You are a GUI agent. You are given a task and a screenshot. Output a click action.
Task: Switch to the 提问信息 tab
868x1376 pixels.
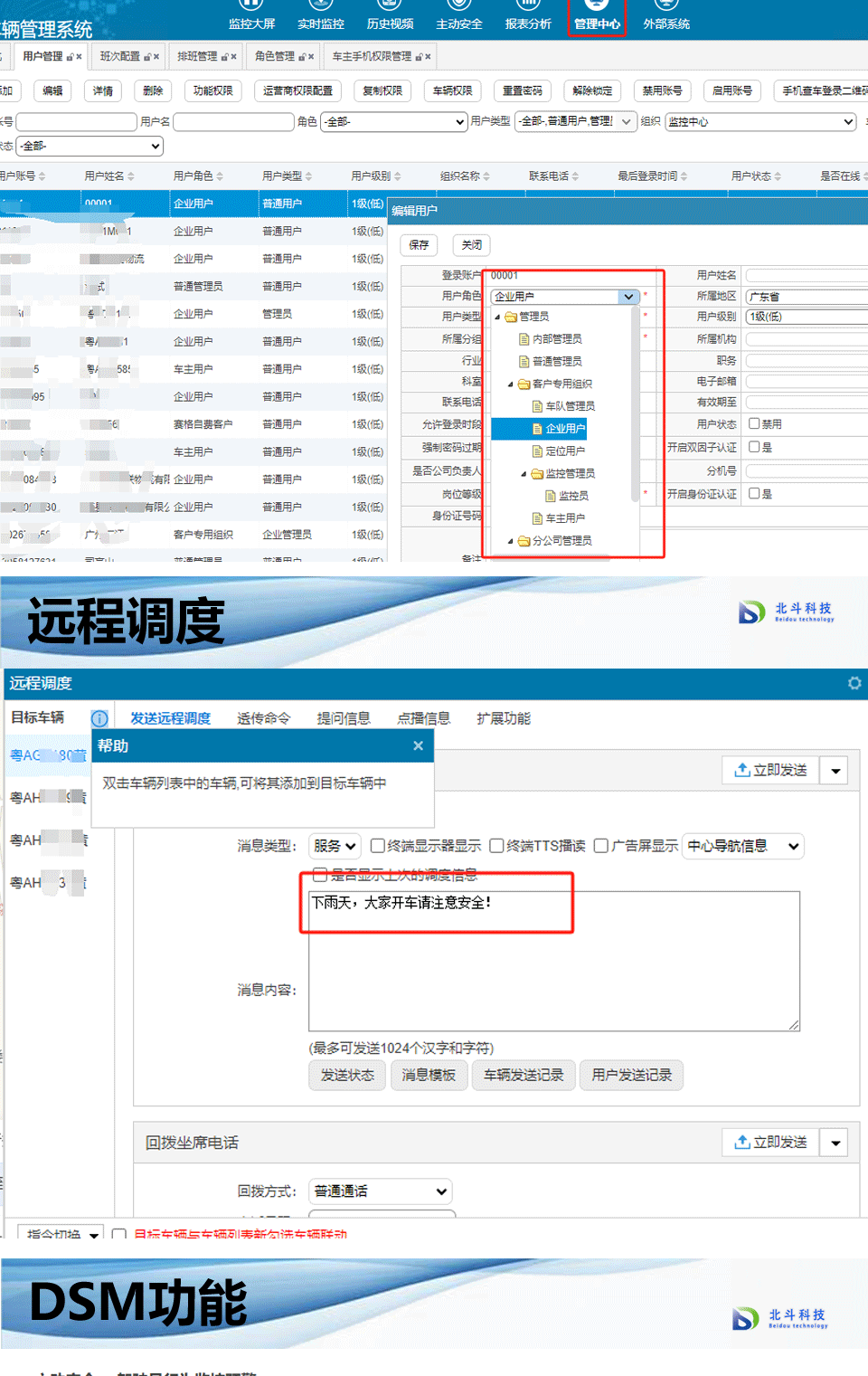(x=343, y=718)
